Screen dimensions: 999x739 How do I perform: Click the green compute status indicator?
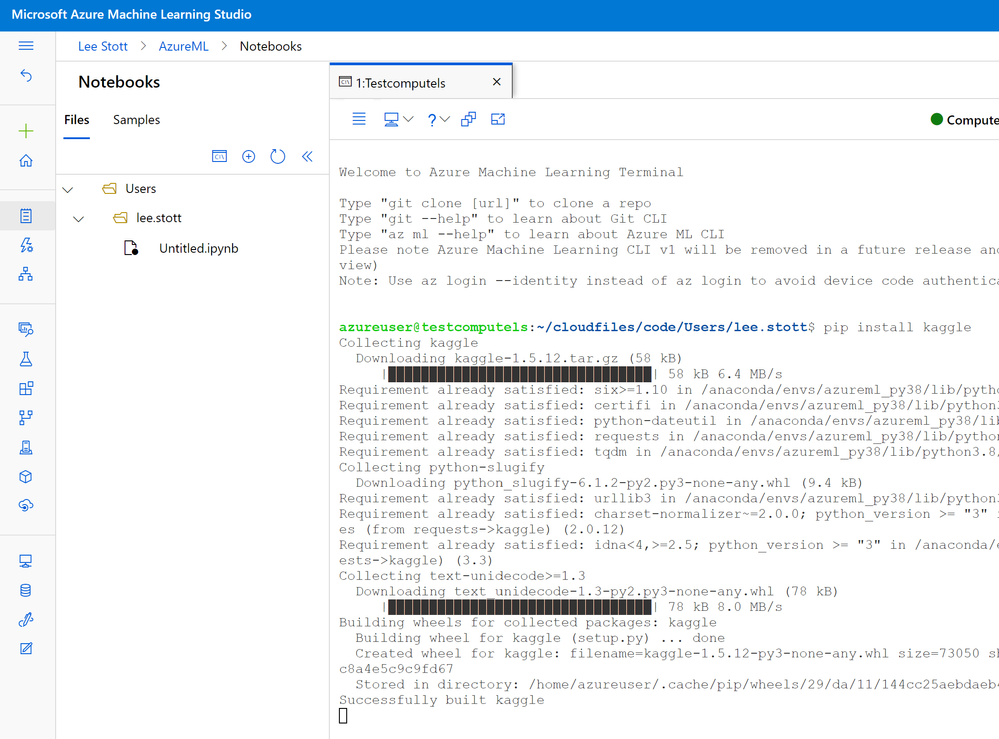(937, 119)
